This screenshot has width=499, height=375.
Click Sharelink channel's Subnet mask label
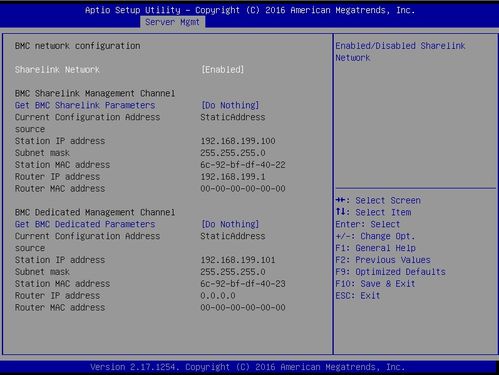click(42, 153)
